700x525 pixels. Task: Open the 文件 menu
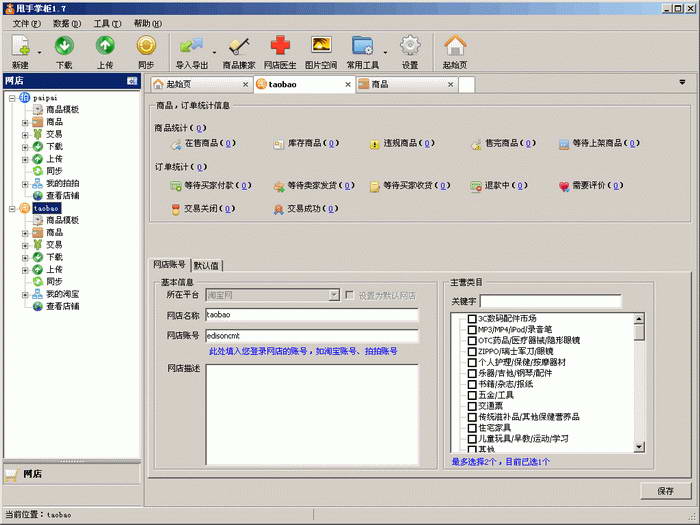click(27, 24)
